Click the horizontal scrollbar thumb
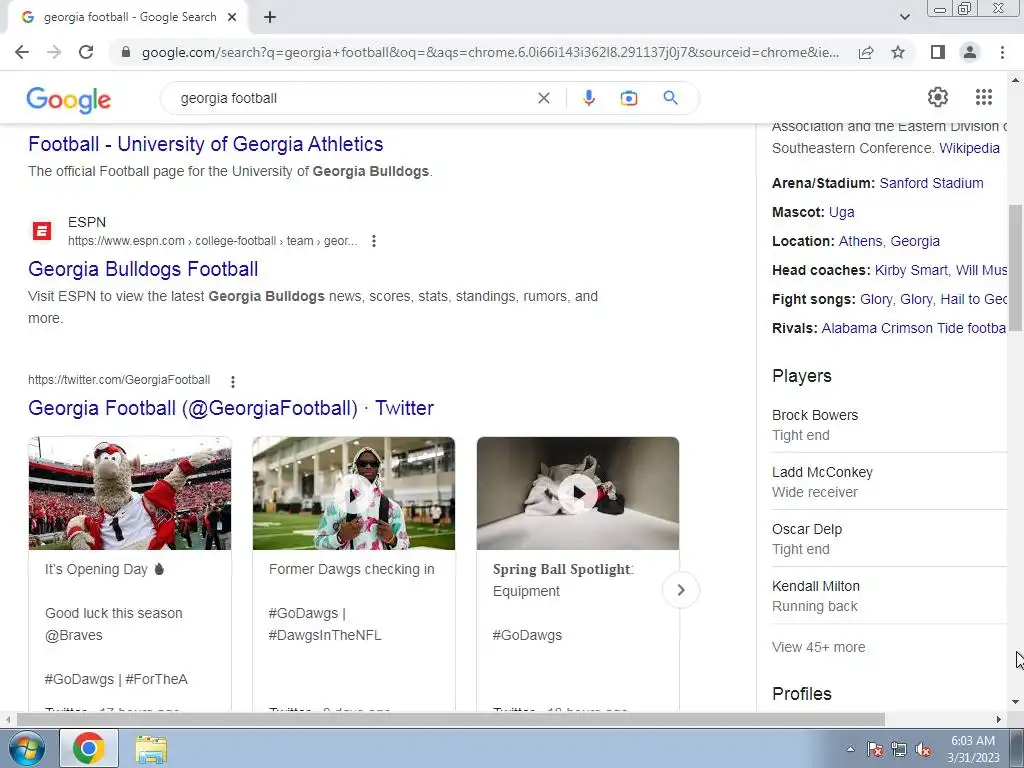 [451, 719]
